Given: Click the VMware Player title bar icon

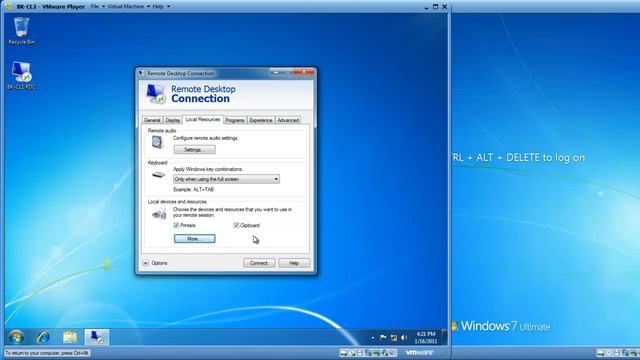Looking at the screenshot, I should (x=8, y=7).
